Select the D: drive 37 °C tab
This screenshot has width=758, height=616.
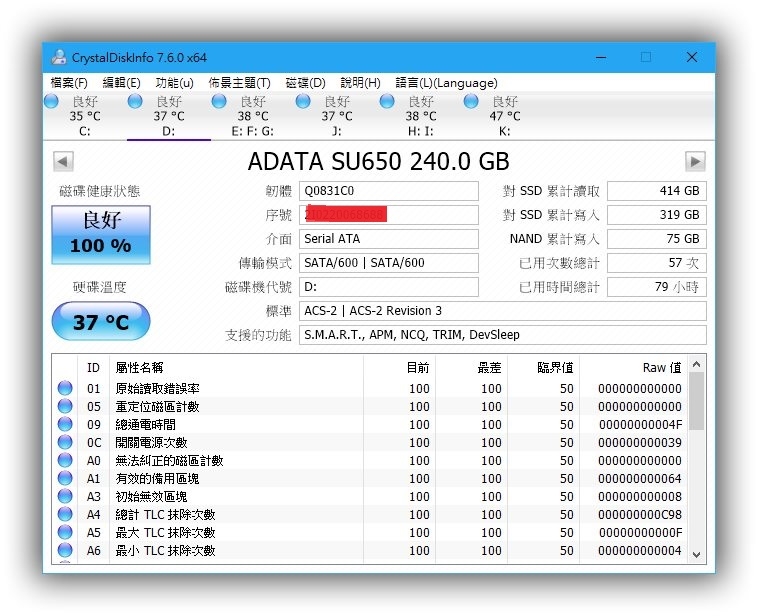[x=169, y=116]
